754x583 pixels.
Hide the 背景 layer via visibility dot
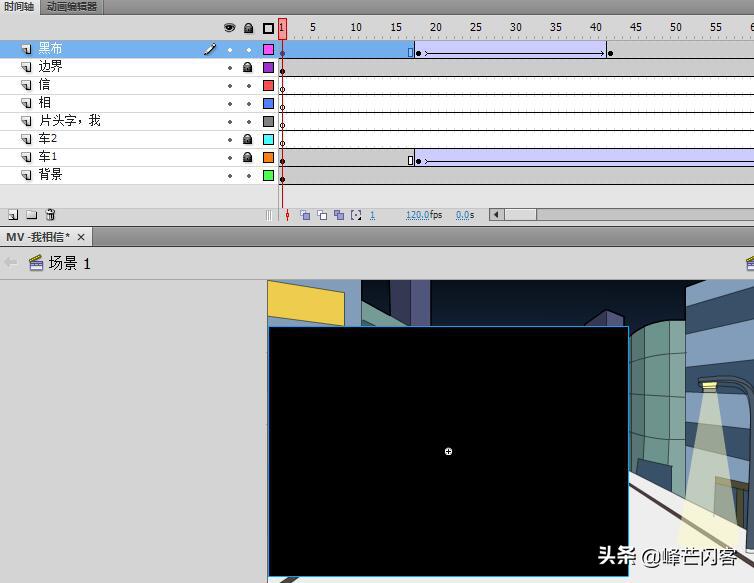click(x=229, y=175)
